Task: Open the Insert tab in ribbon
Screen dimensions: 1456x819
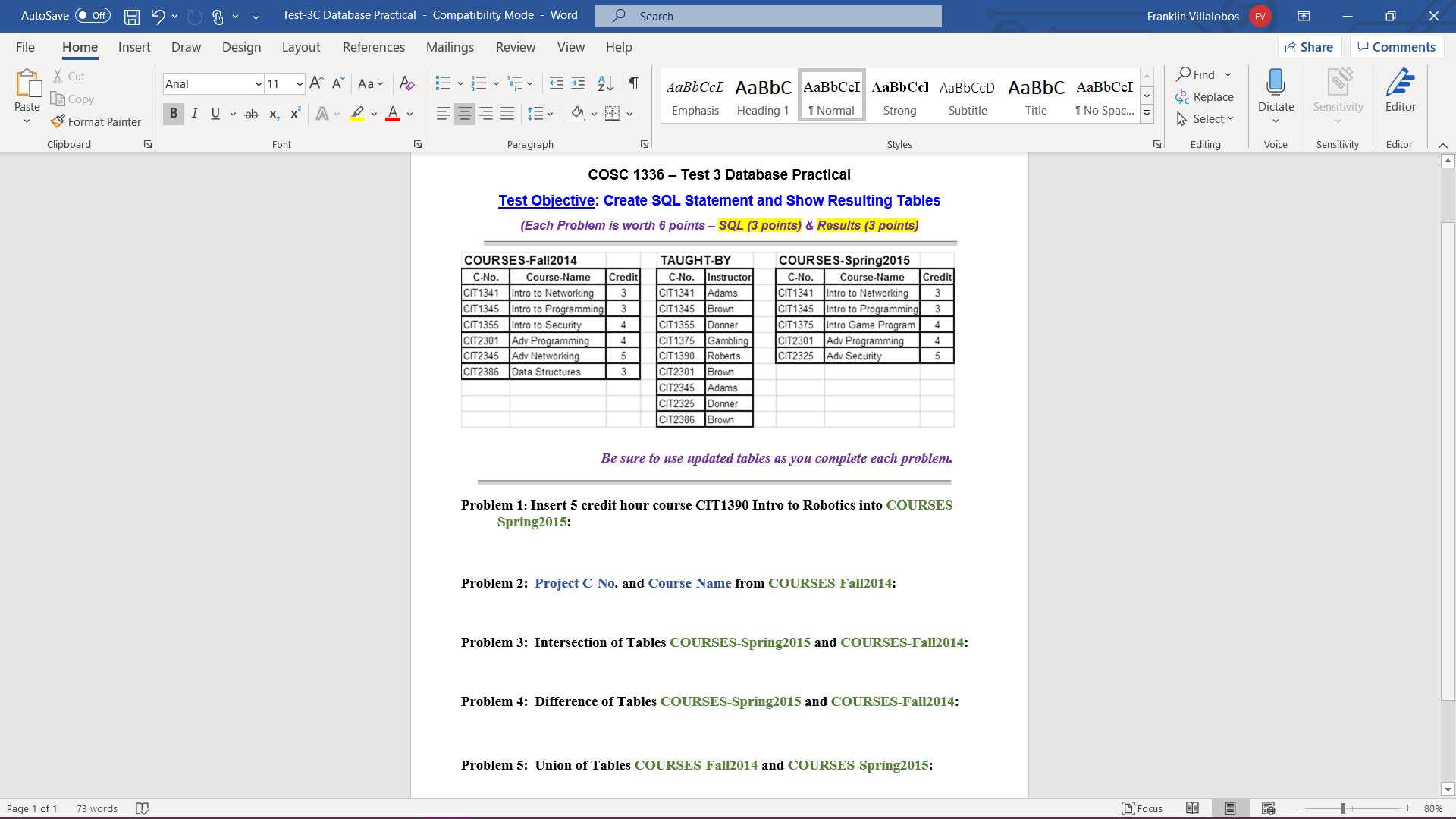Action: coord(134,47)
